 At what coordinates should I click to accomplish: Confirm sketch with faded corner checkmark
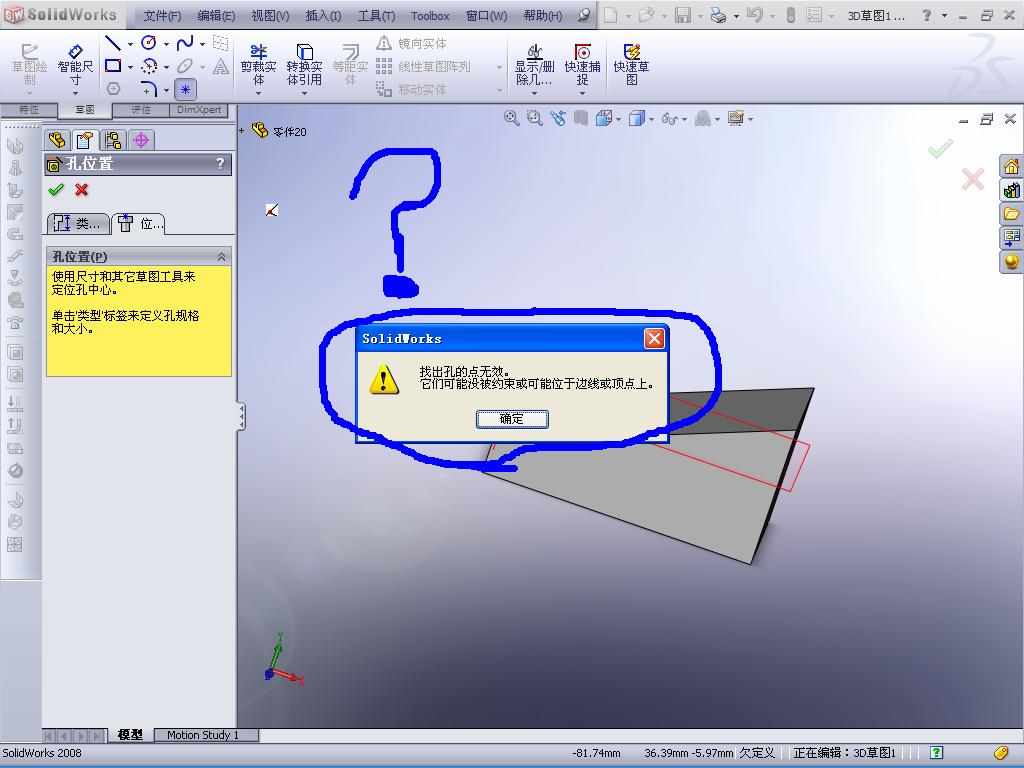coord(940,149)
